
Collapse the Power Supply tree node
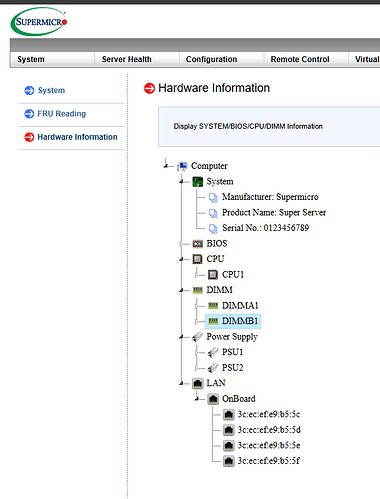coord(182,337)
